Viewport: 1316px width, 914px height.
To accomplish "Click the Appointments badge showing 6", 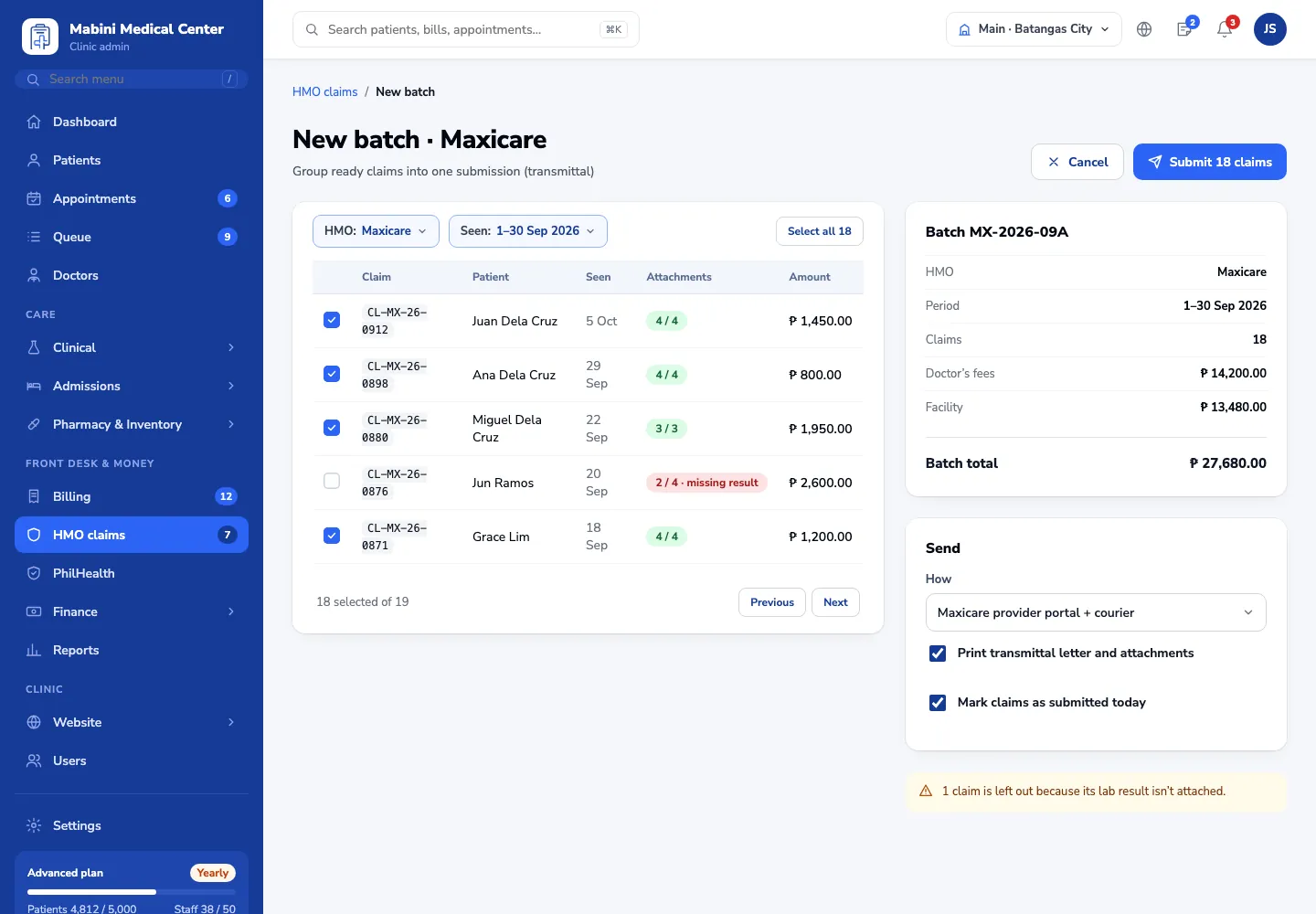I will click(x=228, y=198).
